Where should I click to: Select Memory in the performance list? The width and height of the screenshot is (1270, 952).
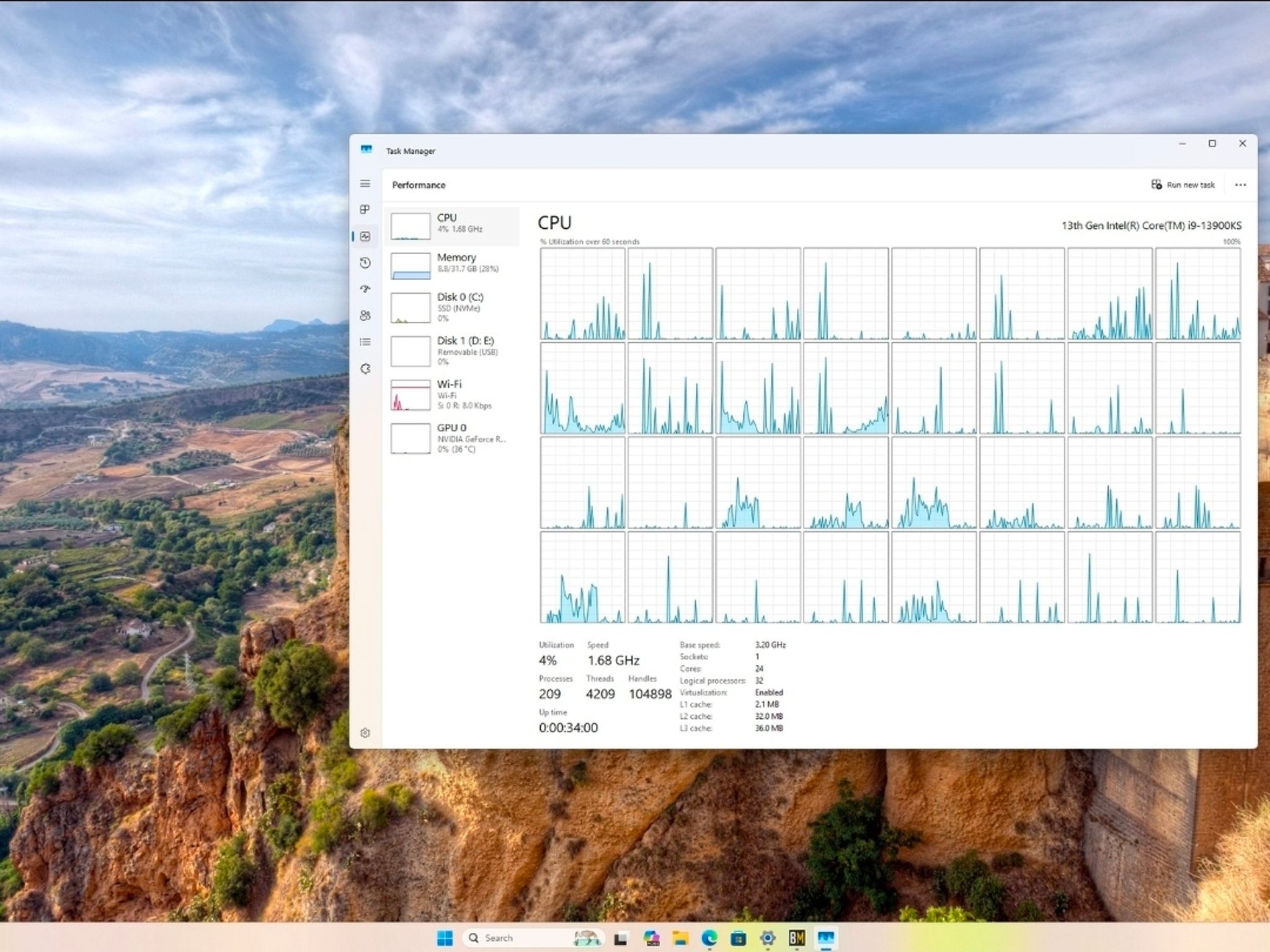click(452, 265)
